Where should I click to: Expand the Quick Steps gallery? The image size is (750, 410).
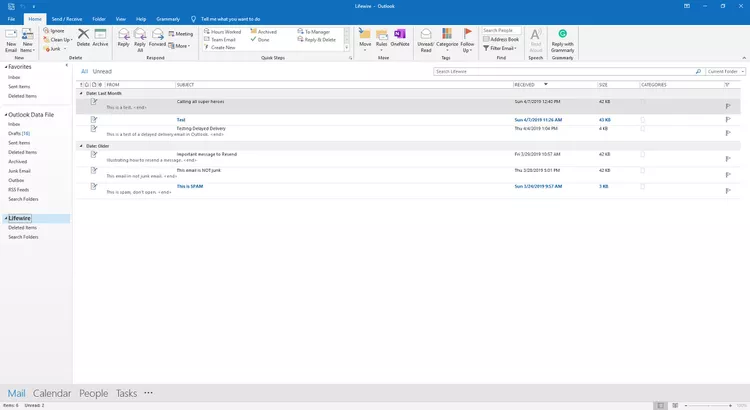click(x=347, y=47)
